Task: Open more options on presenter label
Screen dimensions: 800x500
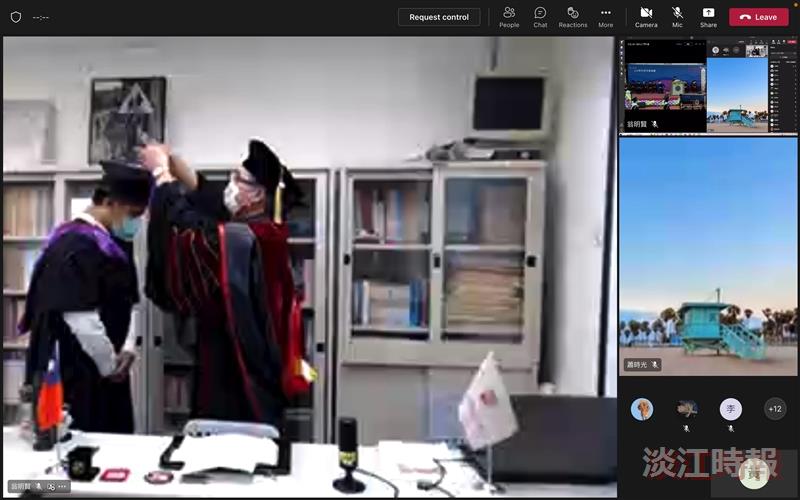Action: click(x=62, y=486)
